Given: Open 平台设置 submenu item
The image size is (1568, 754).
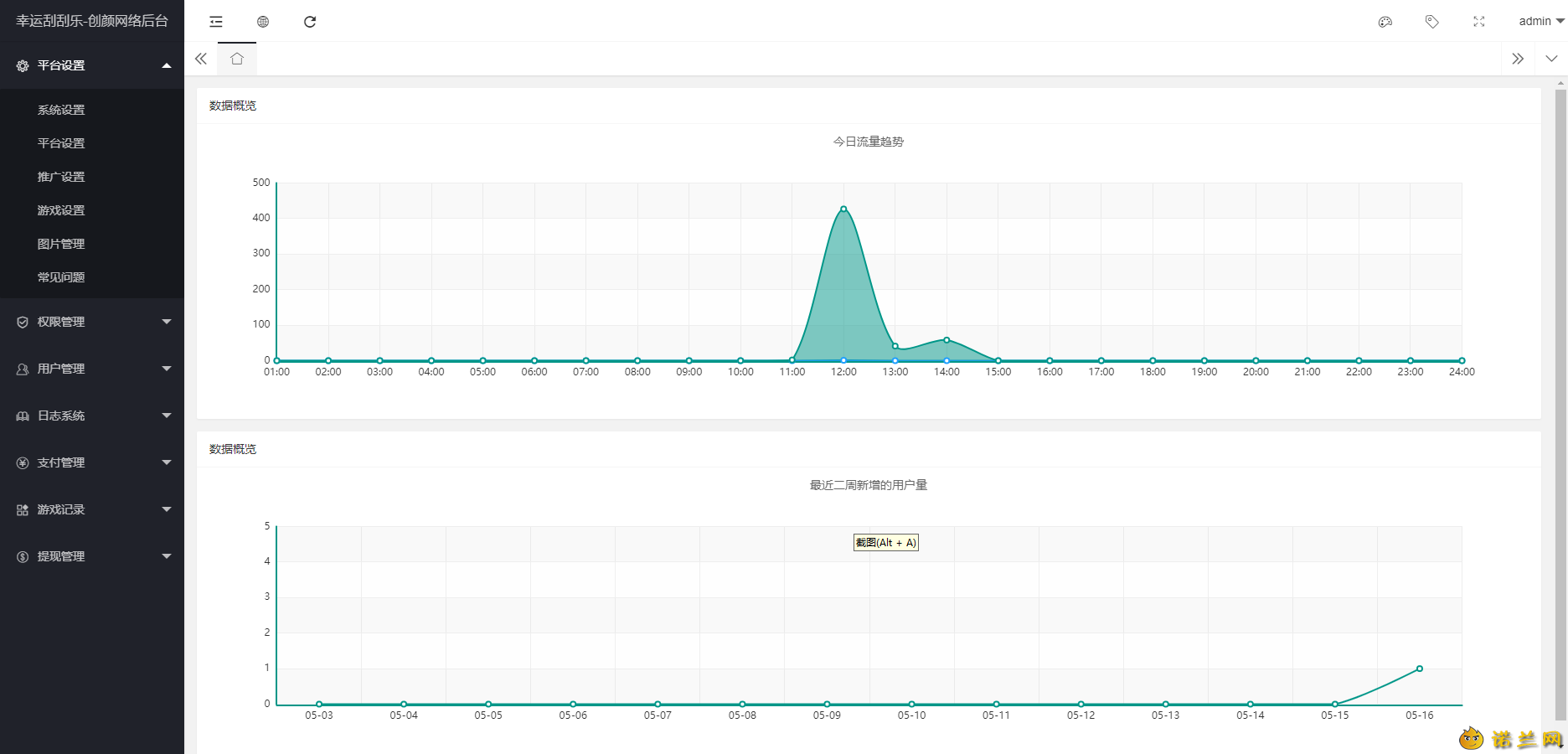Looking at the screenshot, I should tap(92, 143).
